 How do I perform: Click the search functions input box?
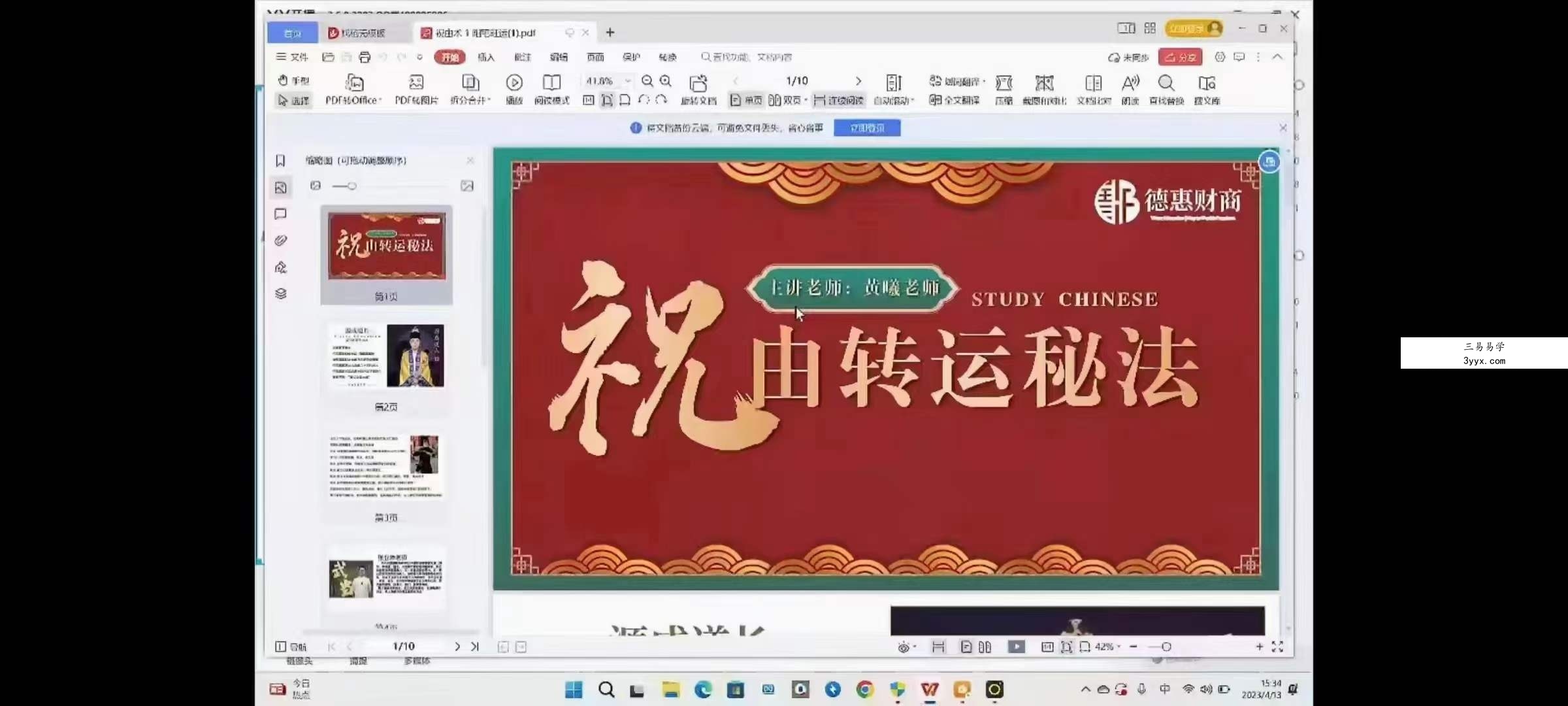click(x=747, y=57)
